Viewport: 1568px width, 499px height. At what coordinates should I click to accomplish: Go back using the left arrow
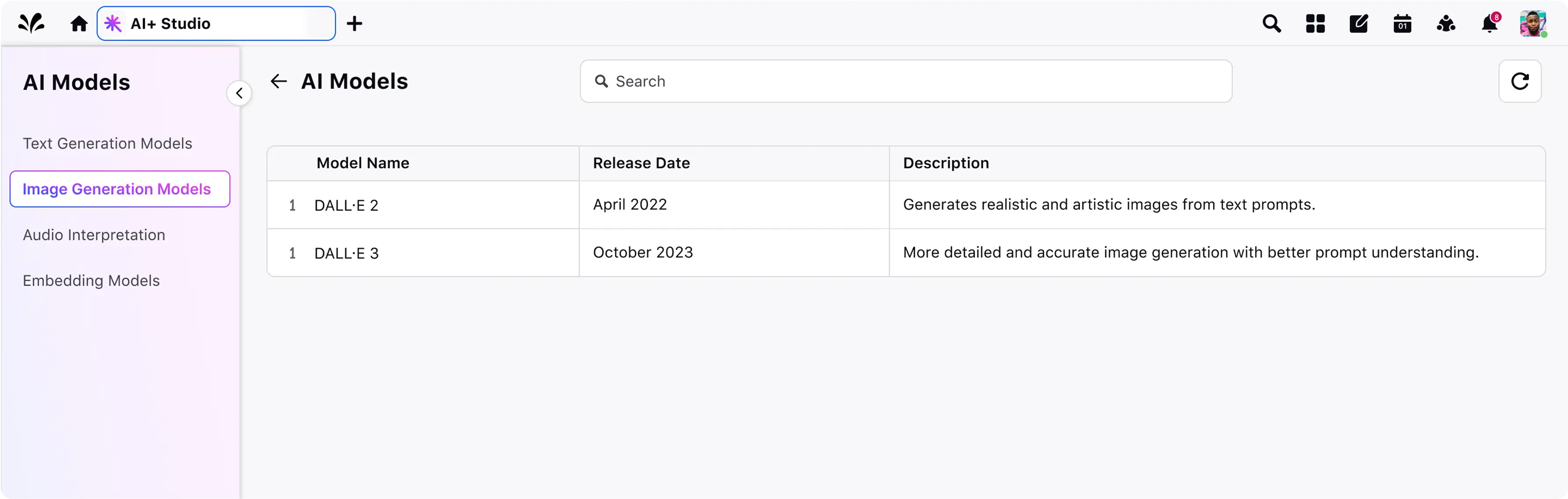pyautogui.click(x=279, y=81)
